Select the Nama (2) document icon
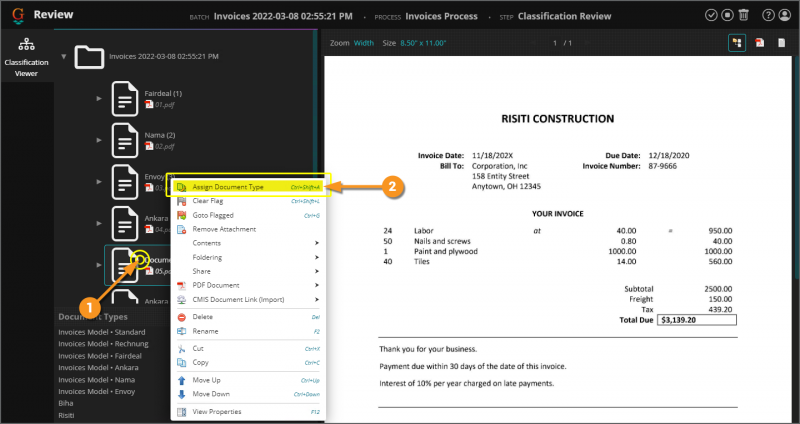This screenshot has width=800, height=424. (125, 140)
